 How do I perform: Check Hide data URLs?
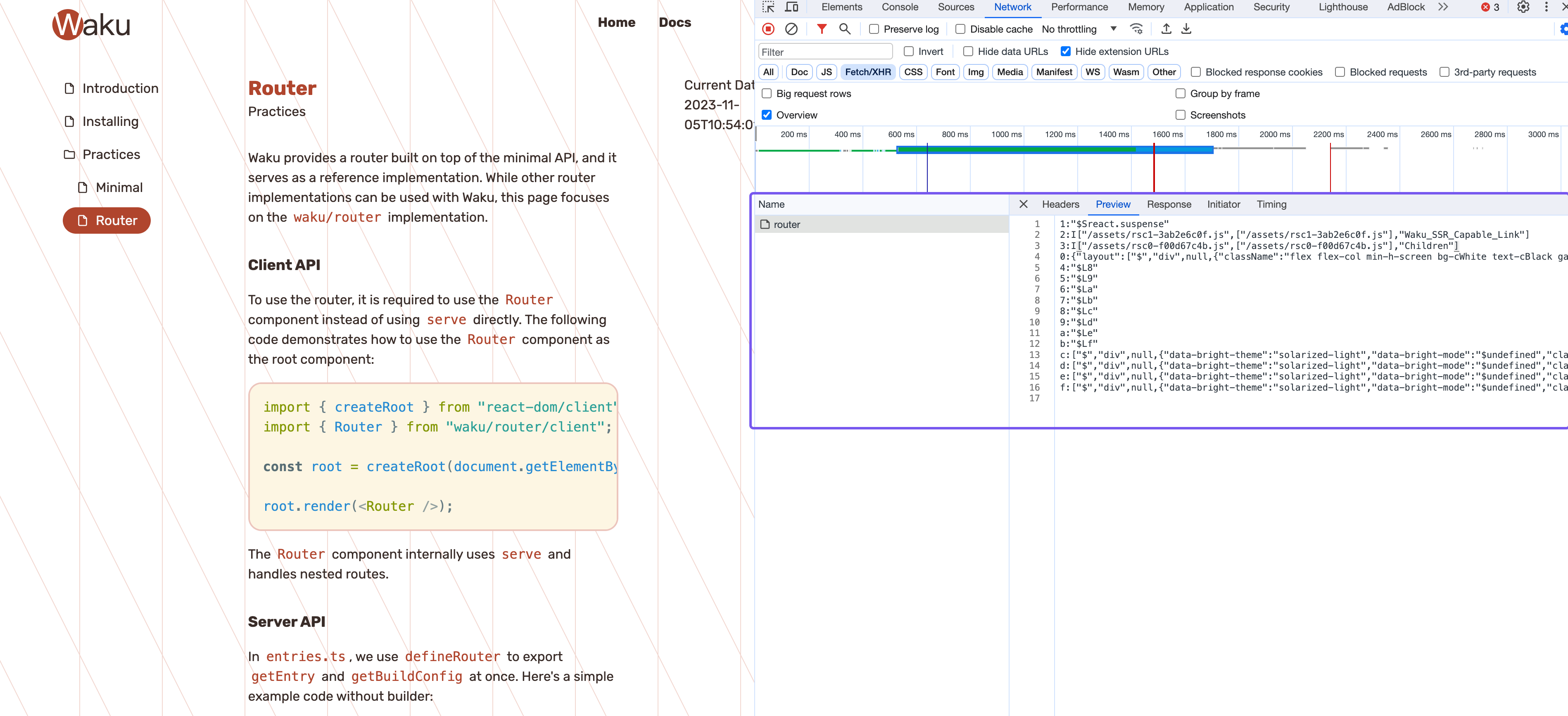(968, 52)
